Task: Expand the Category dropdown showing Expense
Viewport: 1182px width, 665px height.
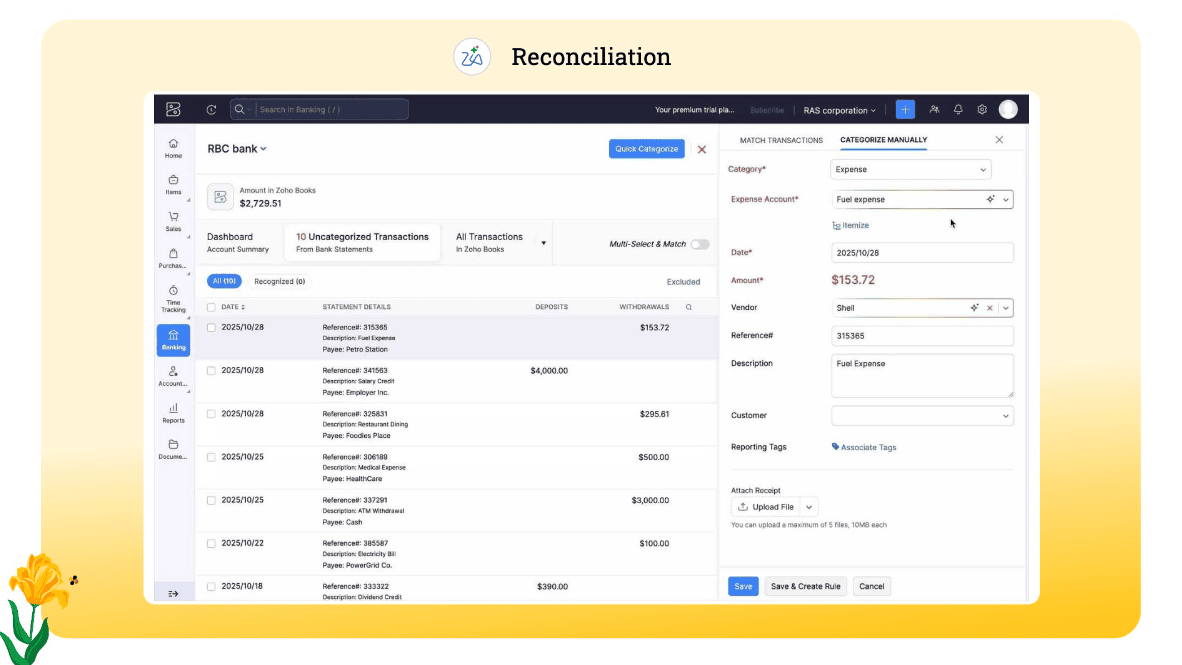Action: coord(910,170)
